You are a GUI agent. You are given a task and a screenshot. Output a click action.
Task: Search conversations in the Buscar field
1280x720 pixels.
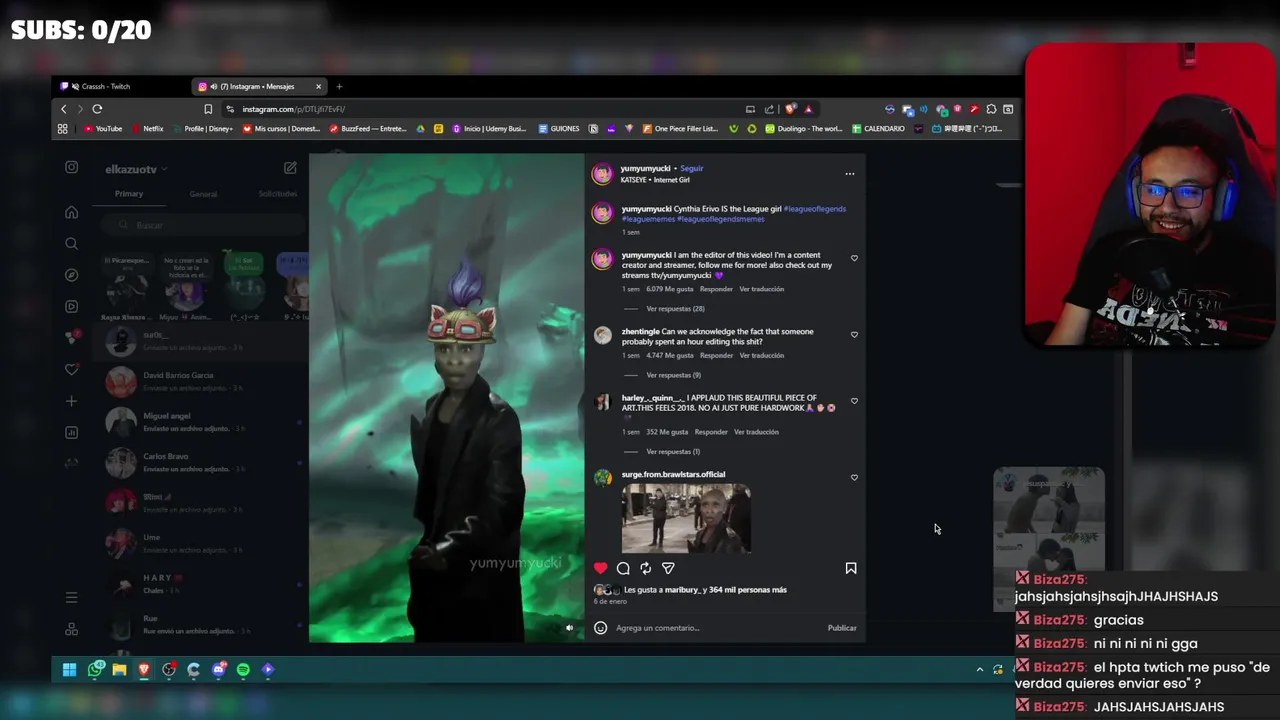coord(205,225)
